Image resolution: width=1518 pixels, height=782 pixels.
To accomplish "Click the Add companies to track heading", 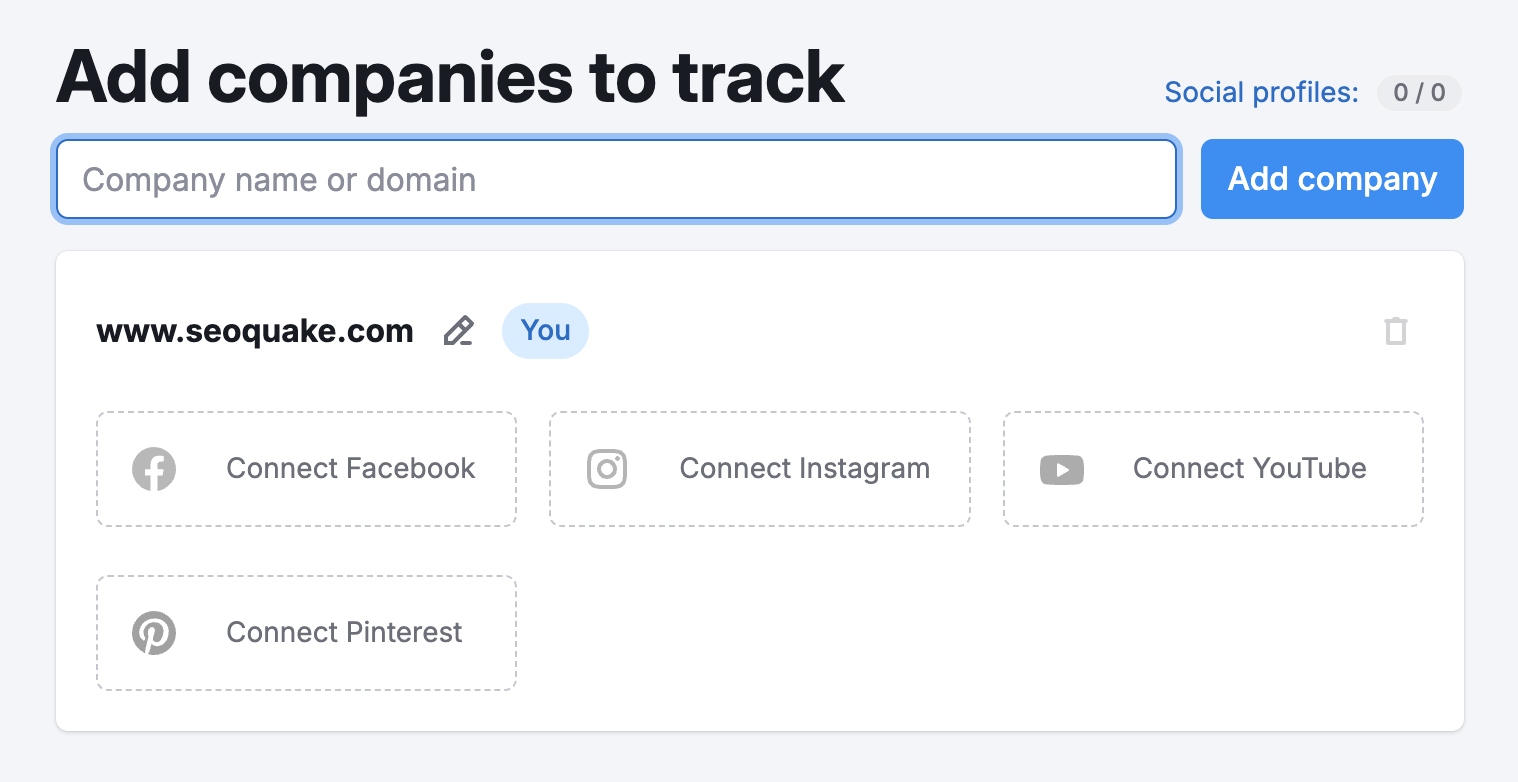I will tap(450, 75).
